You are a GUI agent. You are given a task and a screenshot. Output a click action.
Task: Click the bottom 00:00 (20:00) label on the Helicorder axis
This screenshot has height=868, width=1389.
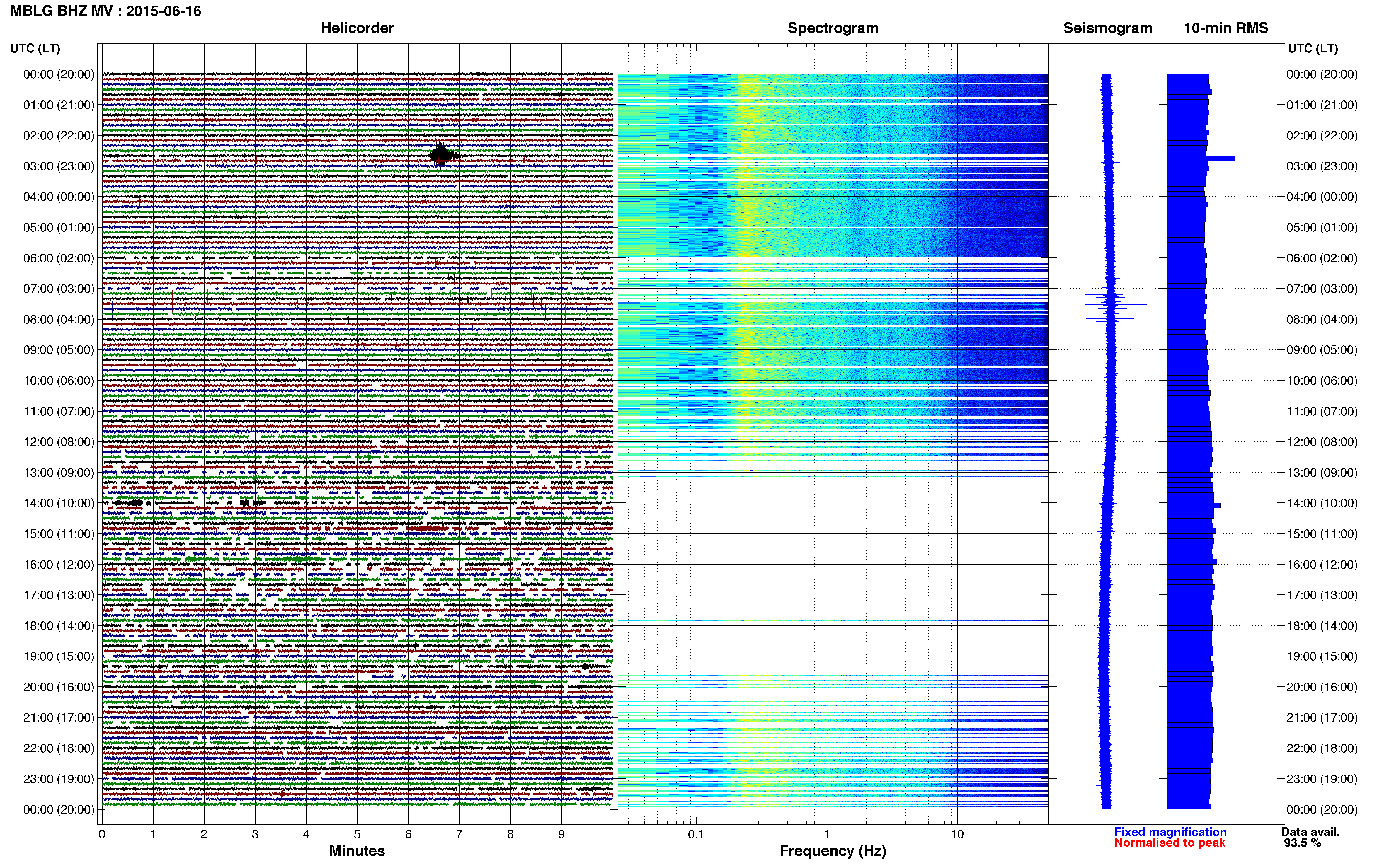(59, 810)
